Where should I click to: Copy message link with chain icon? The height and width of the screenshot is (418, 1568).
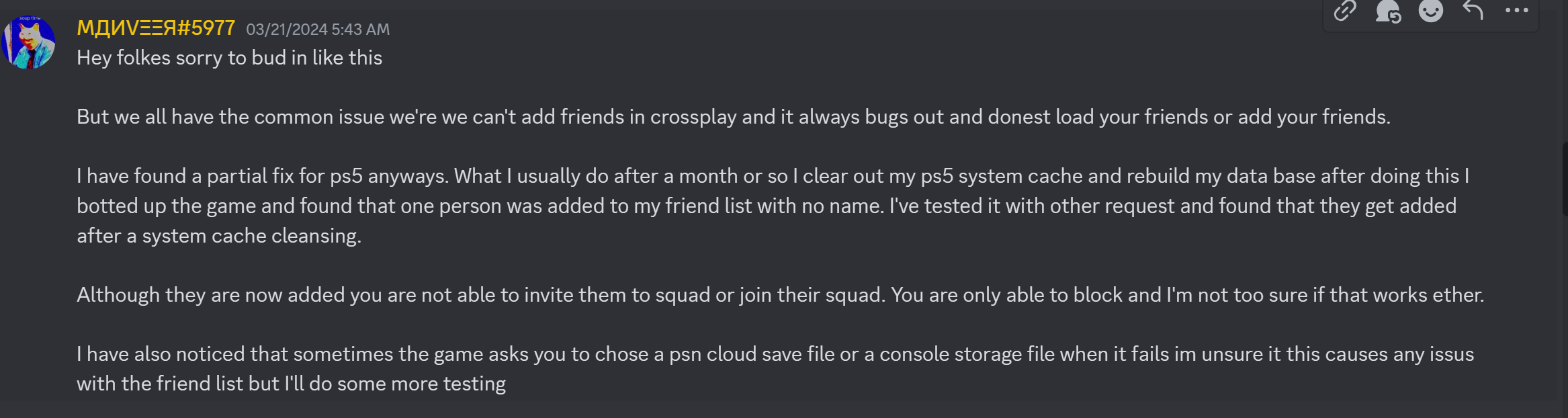pyautogui.click(x=1345, y=11)
